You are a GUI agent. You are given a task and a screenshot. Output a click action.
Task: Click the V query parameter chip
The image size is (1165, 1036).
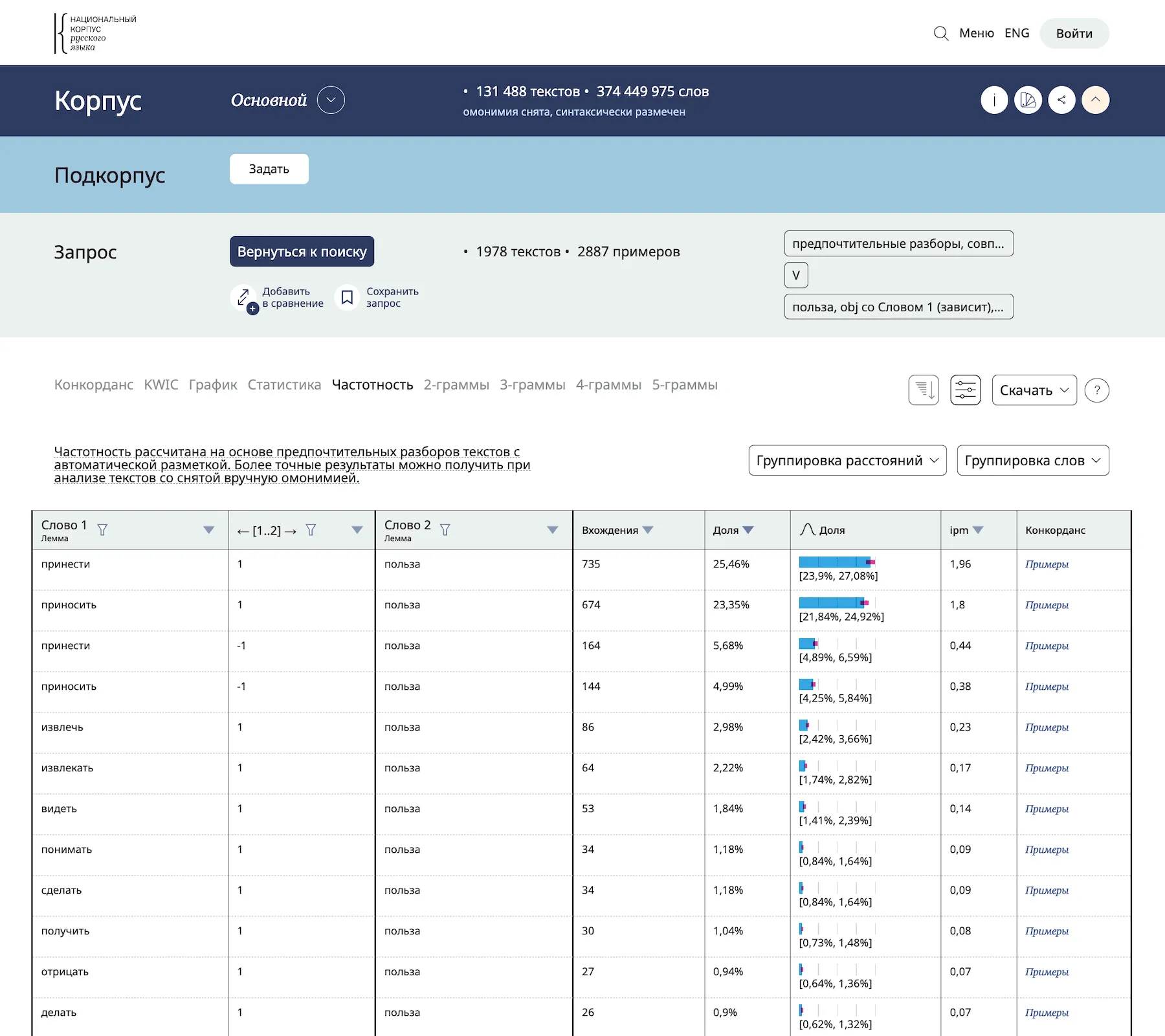(796, 275)
